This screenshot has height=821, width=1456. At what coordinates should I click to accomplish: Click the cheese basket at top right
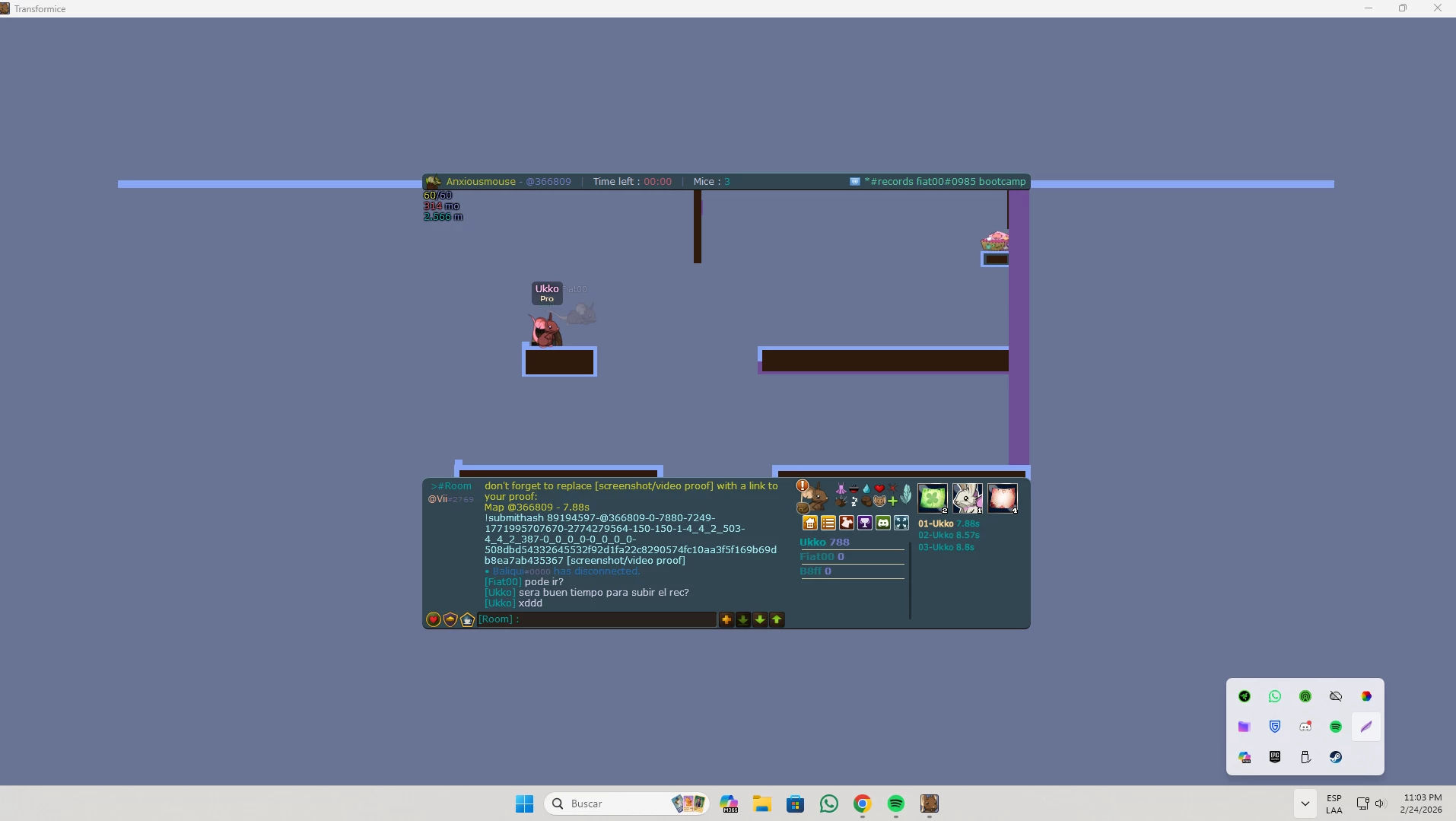[995, 241]
